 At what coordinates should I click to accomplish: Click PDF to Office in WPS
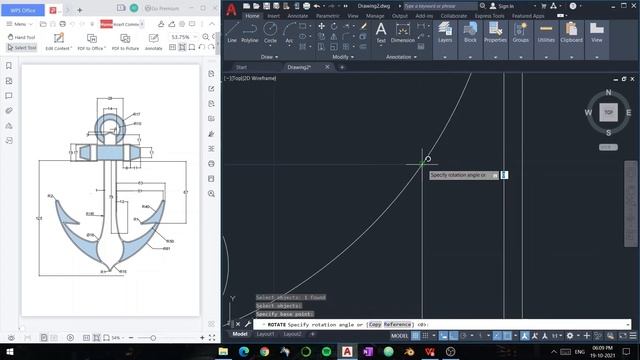pos(91,42)
